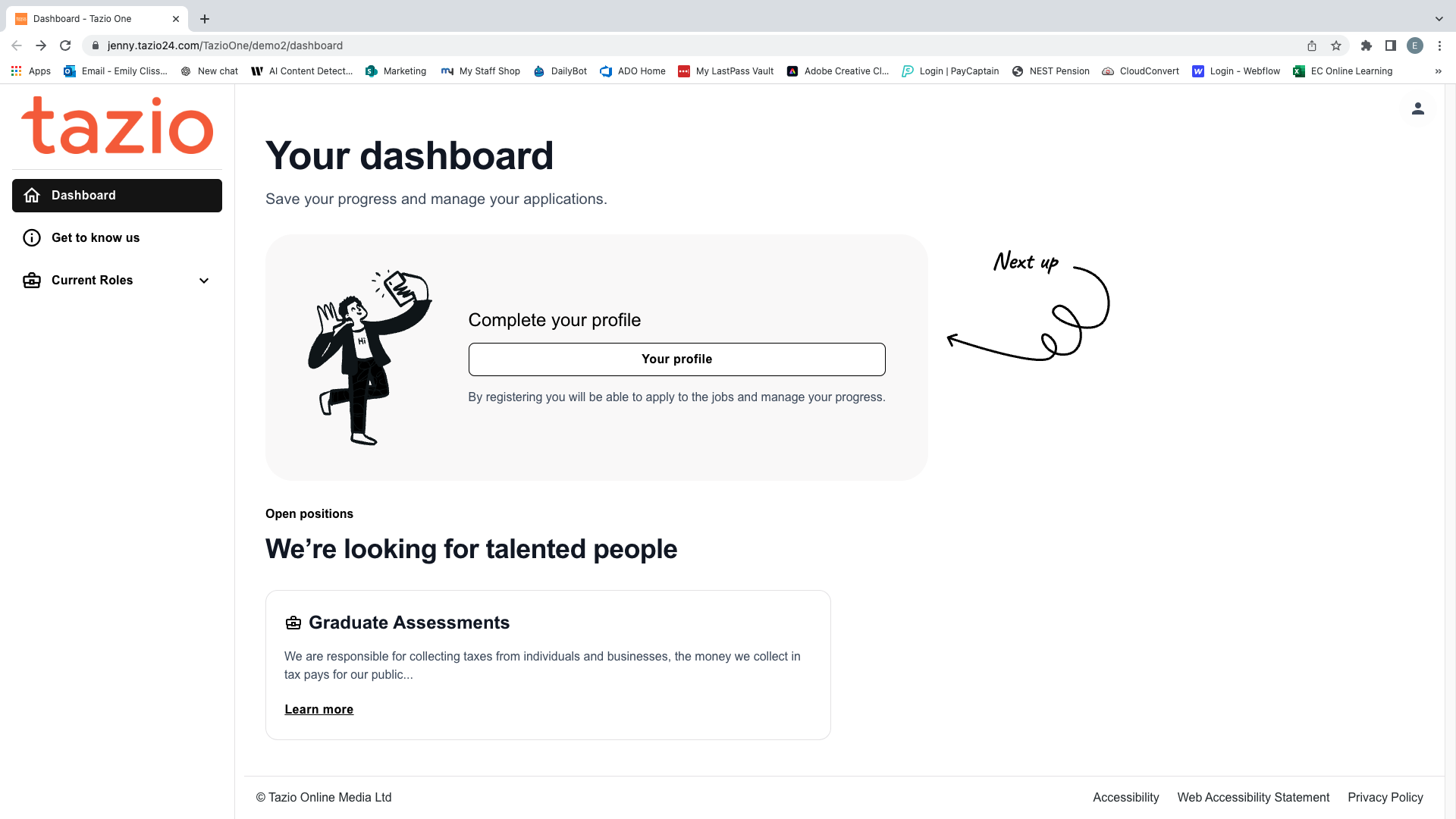Click the tazio logo
This screenshot has width=1456, height=819.
pyautogui.click(x=118, y=126)
